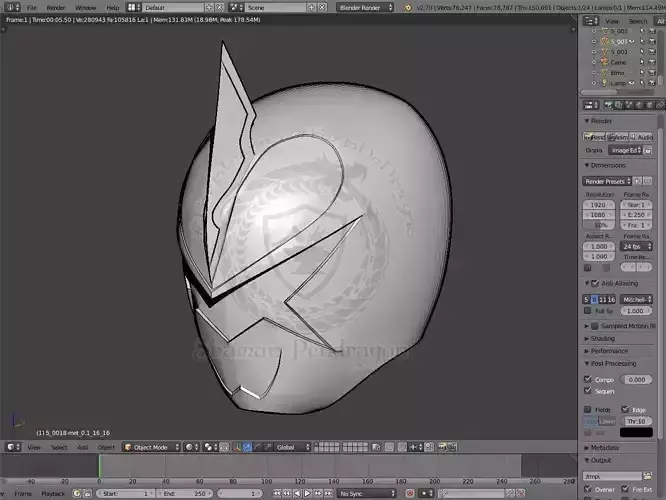Enable the Full Sample checkbox

(x=587, y=311)
